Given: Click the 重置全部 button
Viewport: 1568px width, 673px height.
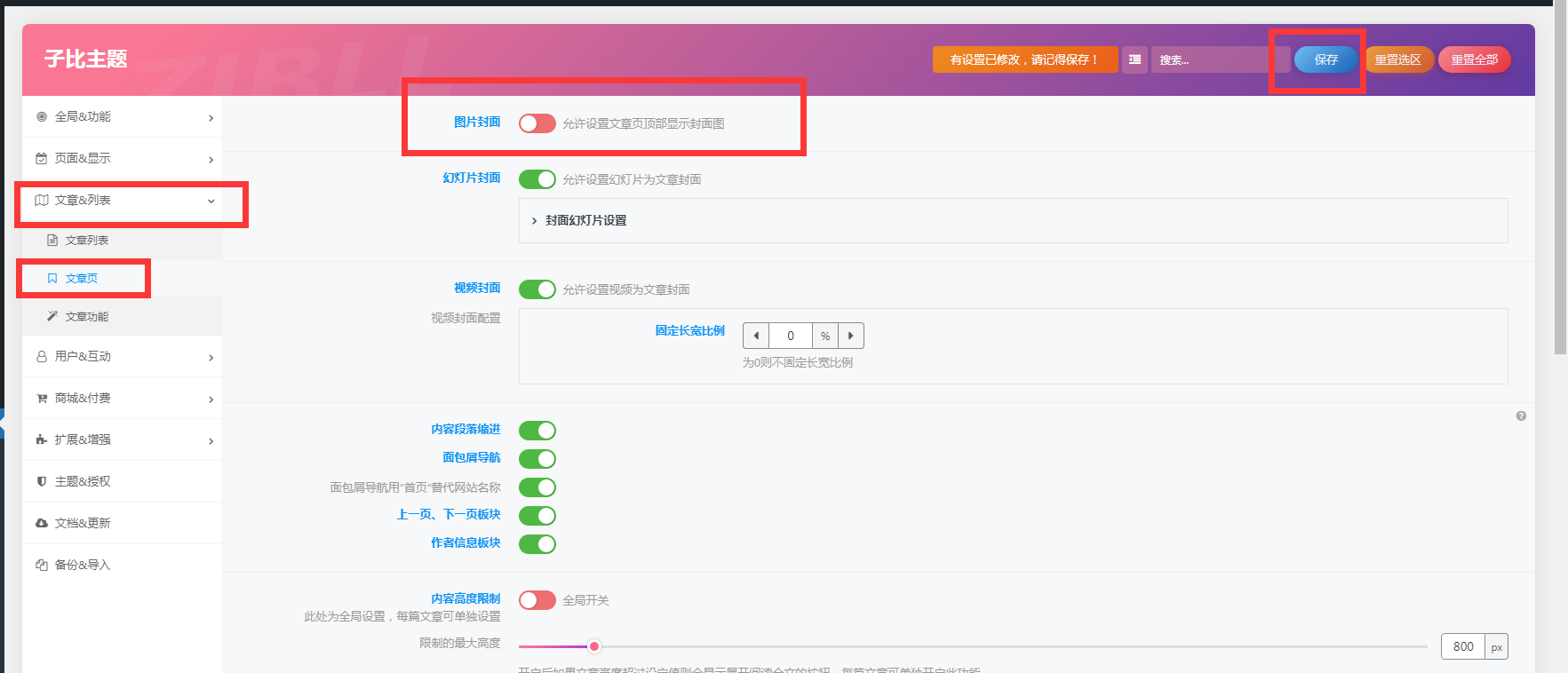Looking at the screenshot, I should pyautogui.click(x=1475, y=59).
